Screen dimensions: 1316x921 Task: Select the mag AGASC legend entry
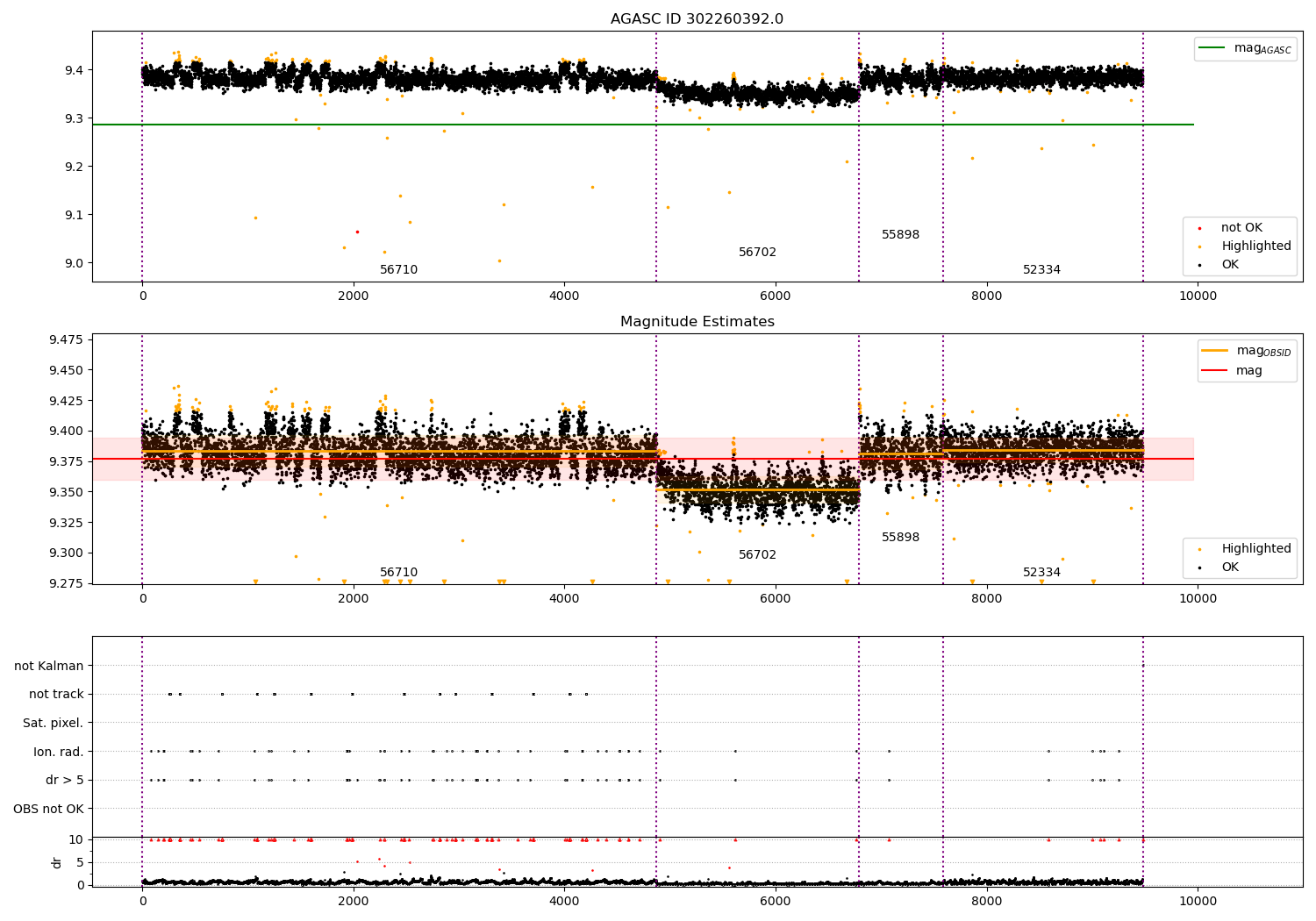[1245, 48]
